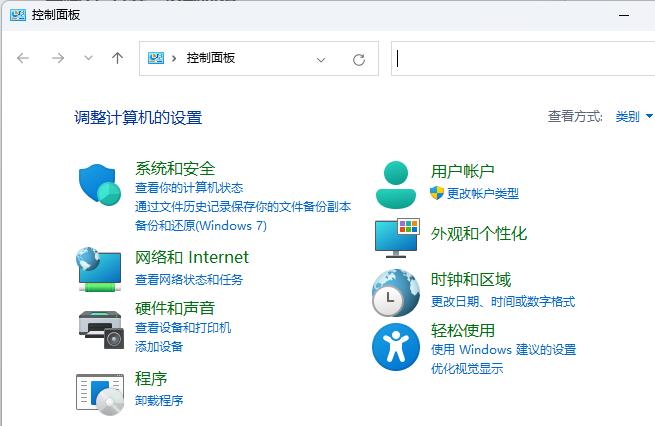Viewport: 655px width, 426px height.
Task: Open 外观和个性化 category
Action: click(479, 234)
